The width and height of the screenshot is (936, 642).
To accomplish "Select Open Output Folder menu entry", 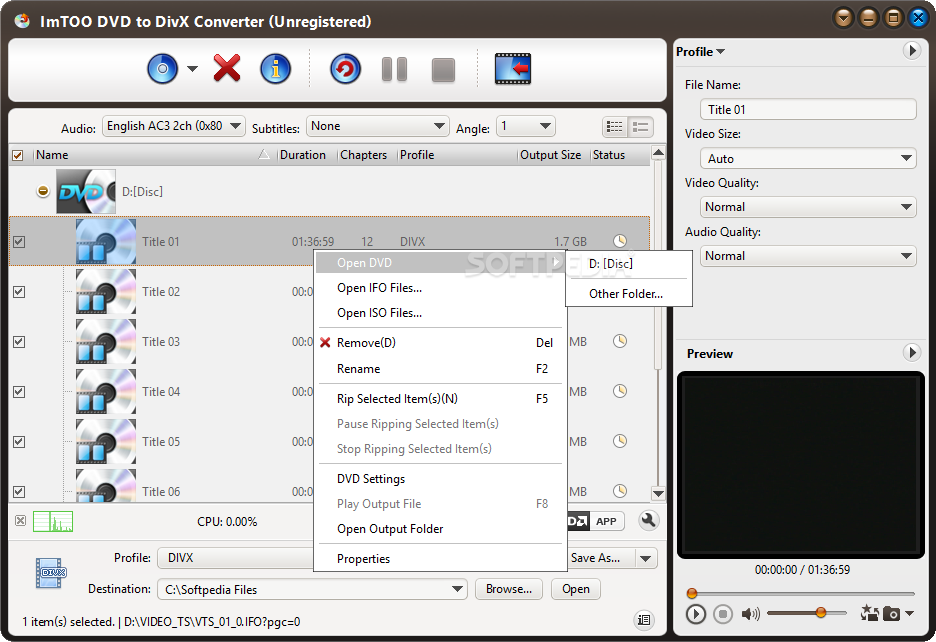I will click(x=438, y=529).
